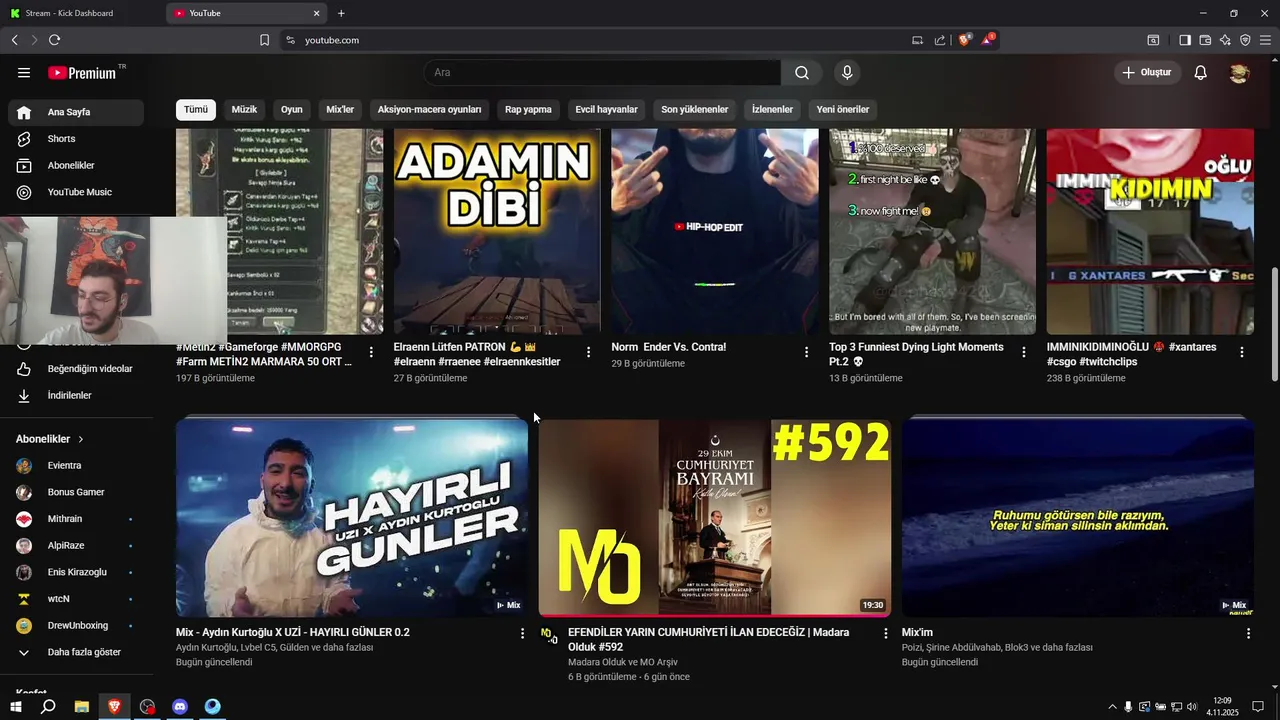1280x720 pixels.
Task: Open YouTube Music in the sidebar
Action: coord(76,192)
